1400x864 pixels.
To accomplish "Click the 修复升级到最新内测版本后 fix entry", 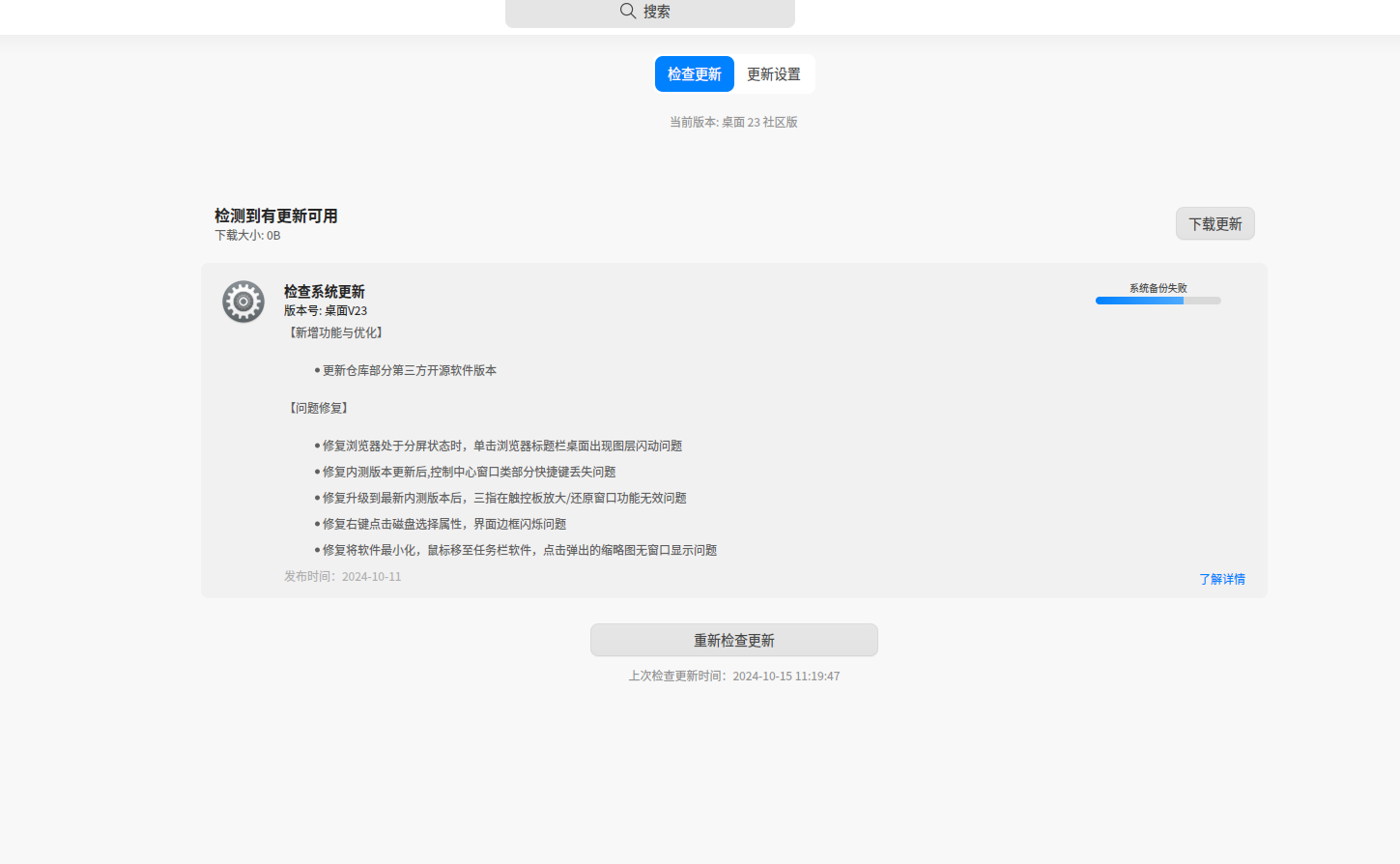I will click(504, 499).
